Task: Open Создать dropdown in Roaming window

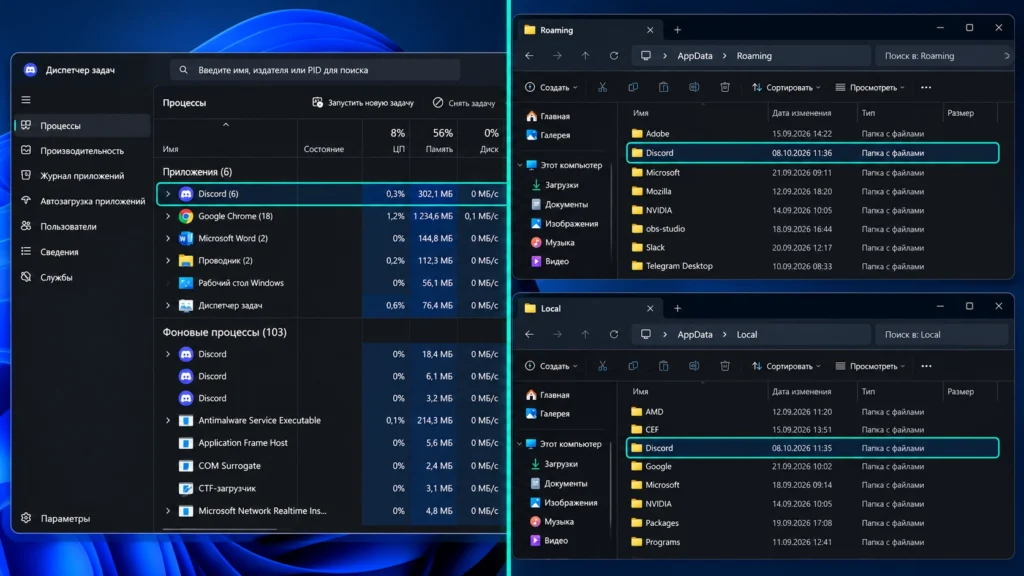Action: (x=552, y=88)
